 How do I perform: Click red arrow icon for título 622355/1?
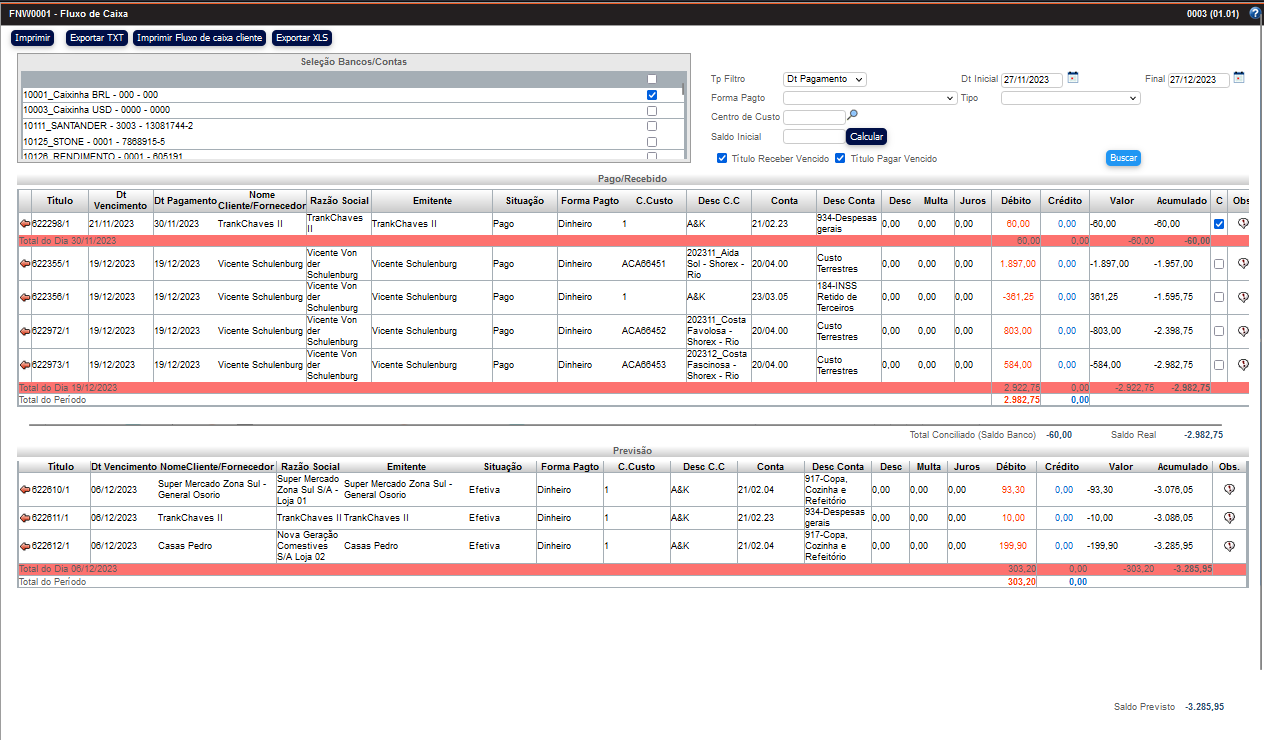pyautogui.click(x=25, y=264)
